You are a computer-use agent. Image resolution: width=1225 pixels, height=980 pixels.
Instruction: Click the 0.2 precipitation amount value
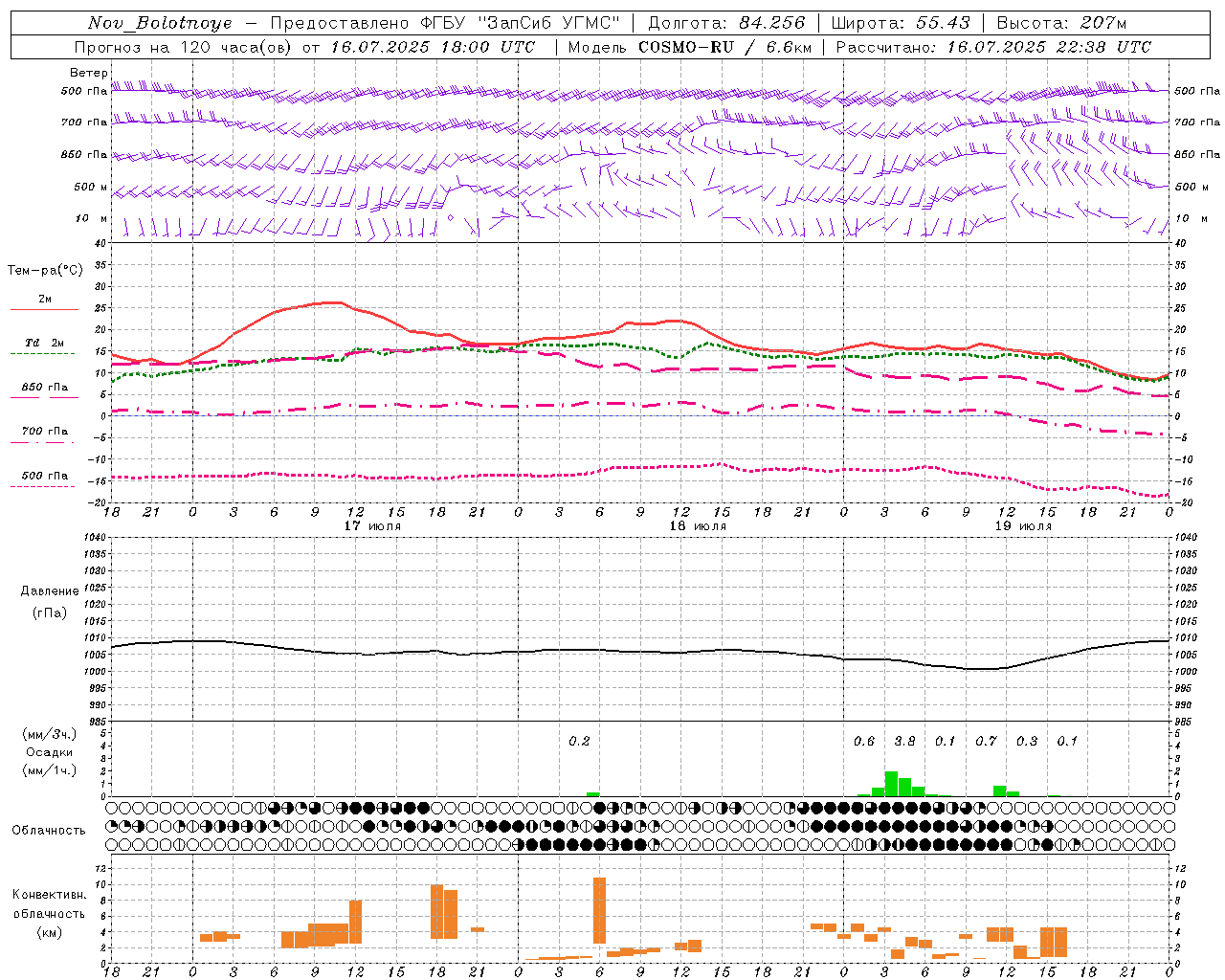tap(579, 742)
